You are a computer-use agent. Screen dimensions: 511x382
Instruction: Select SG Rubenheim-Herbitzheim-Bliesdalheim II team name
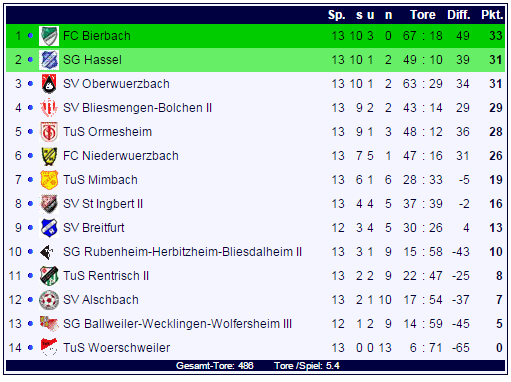pos(182,252)
